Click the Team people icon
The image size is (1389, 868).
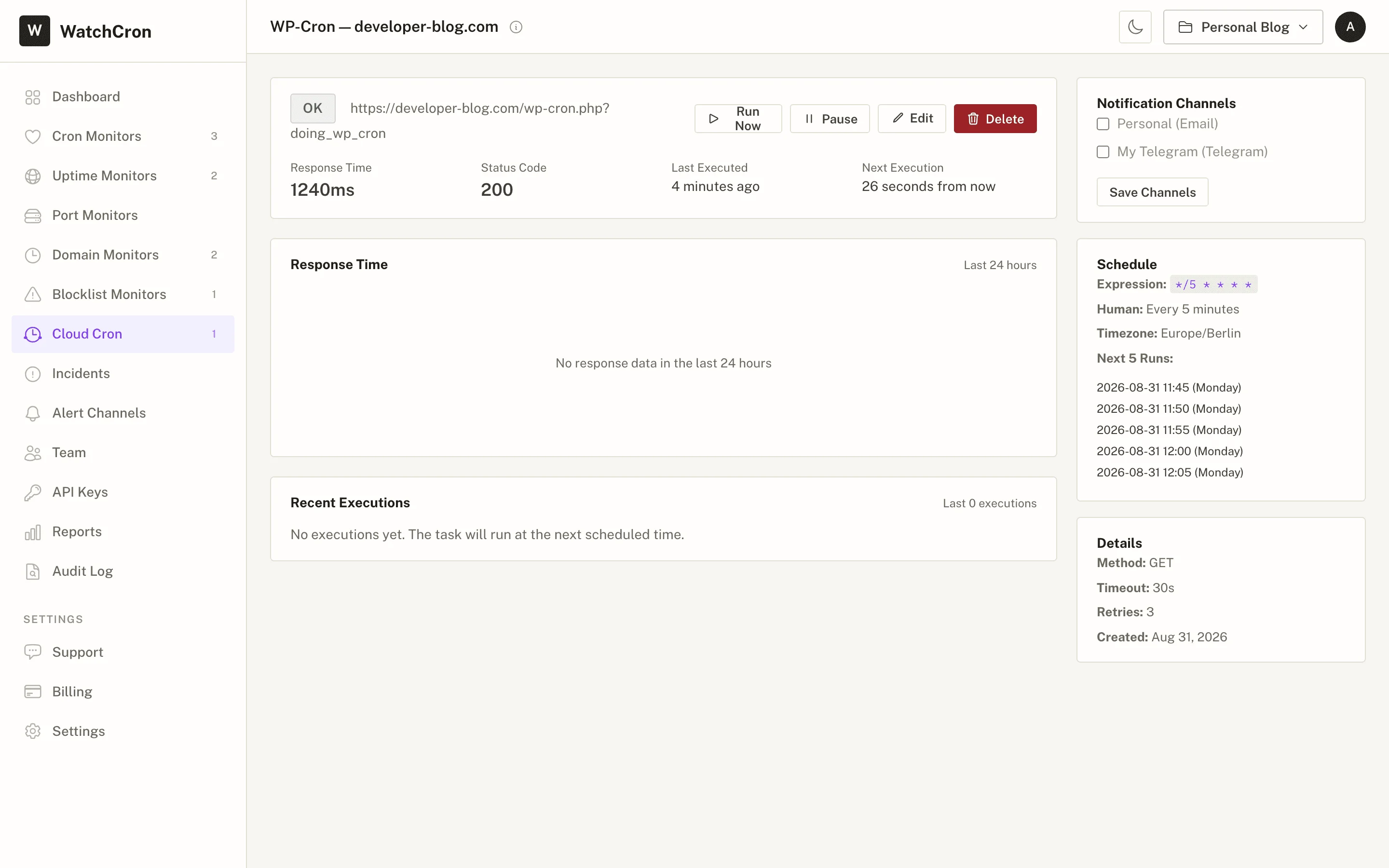[x=33, y=453]
